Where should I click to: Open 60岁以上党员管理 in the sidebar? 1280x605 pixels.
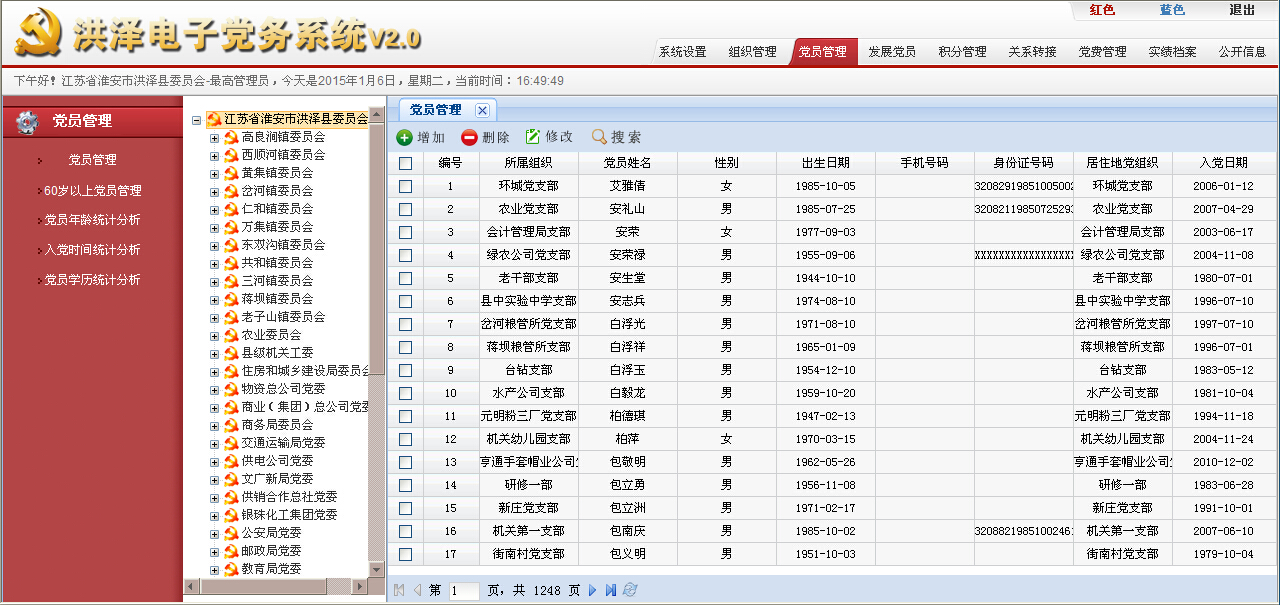tap(92, 190)
